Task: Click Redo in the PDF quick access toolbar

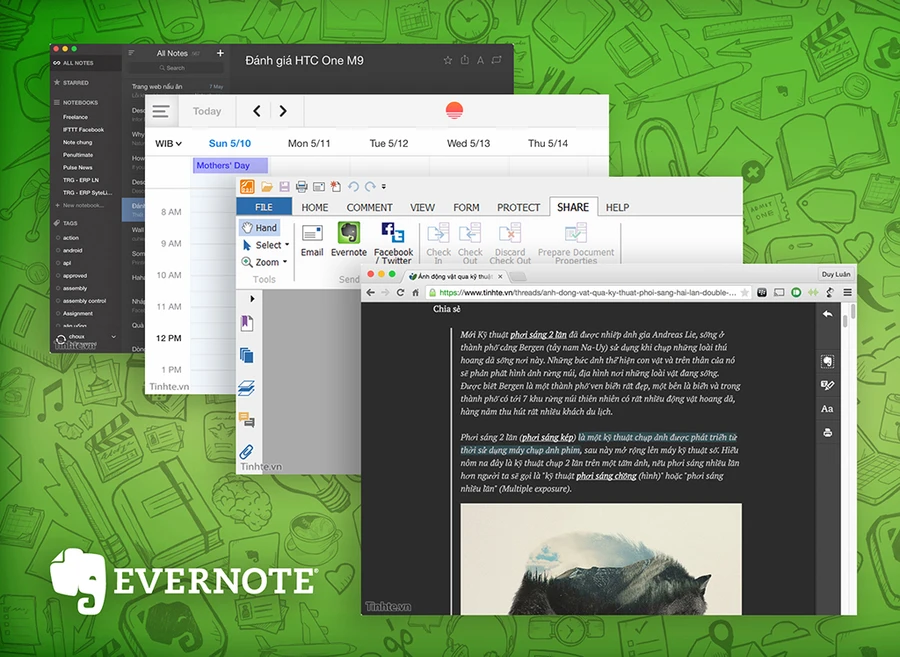Action: [x=370, y=186]
